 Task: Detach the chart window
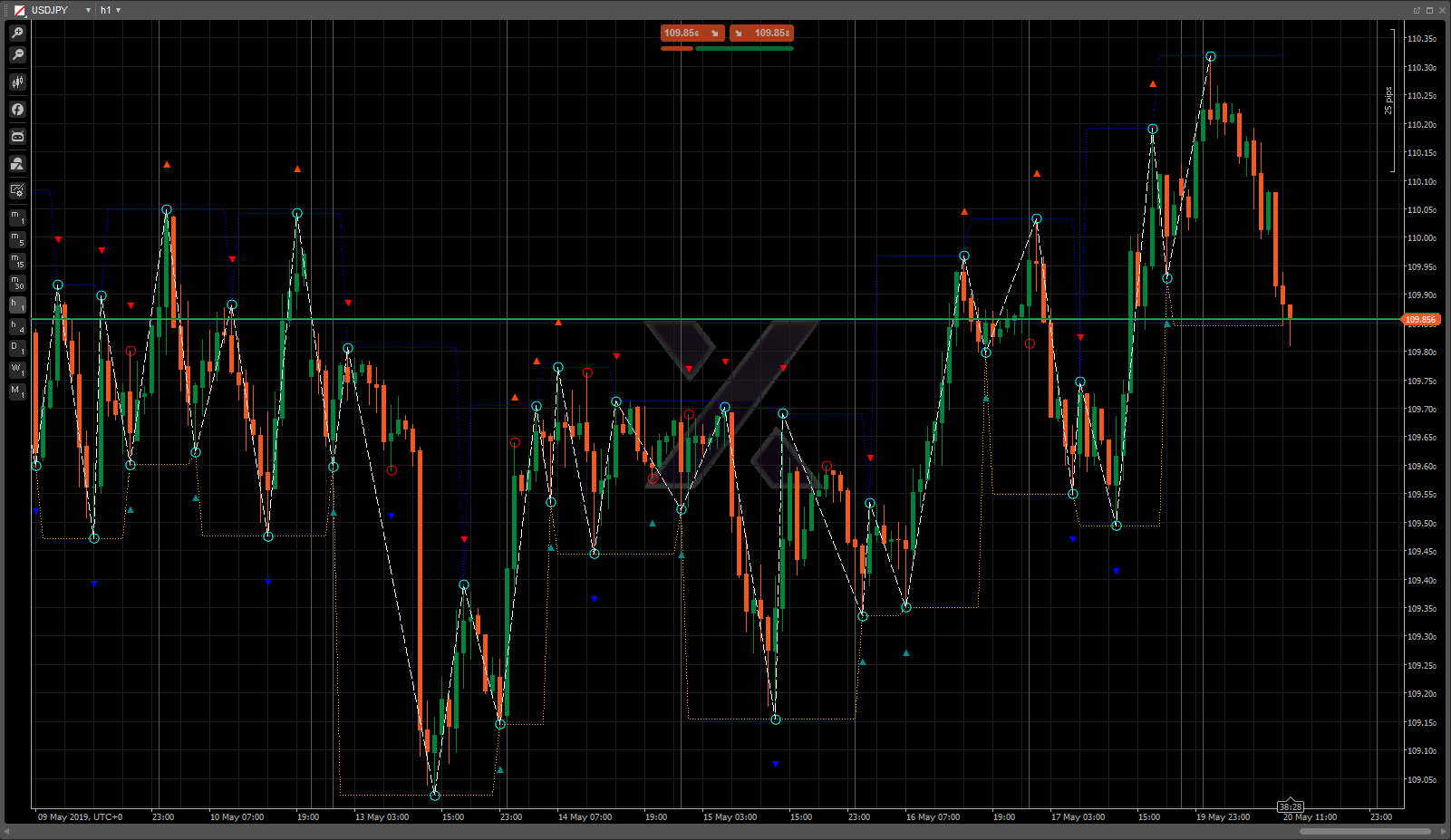1417,10
